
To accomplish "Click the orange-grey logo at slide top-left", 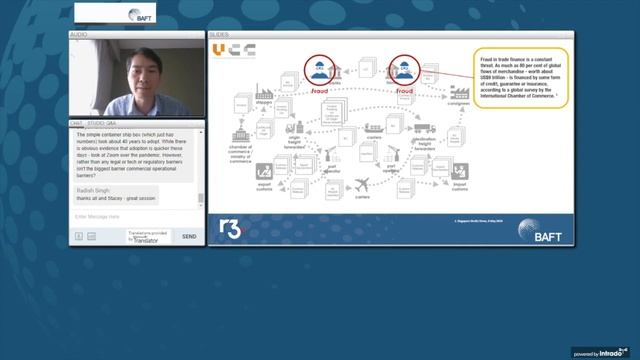I will pos(234,50).
